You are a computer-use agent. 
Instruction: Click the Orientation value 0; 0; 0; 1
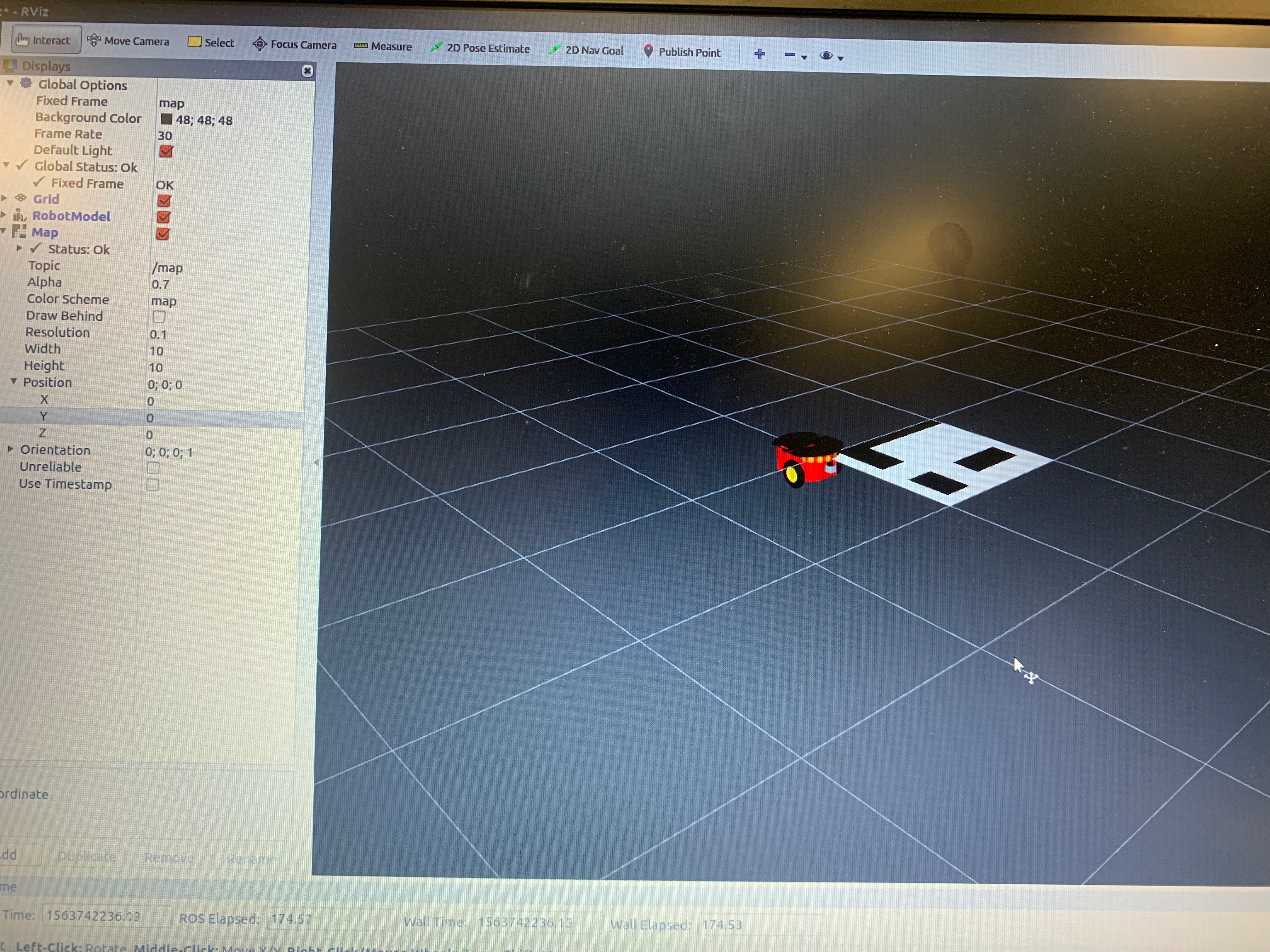[x=169, y=452]
